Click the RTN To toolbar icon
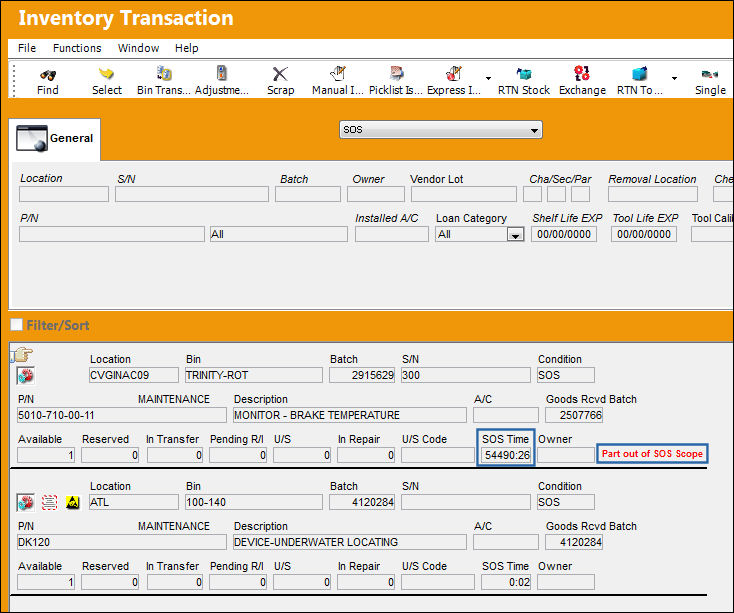 pos(639,73)
